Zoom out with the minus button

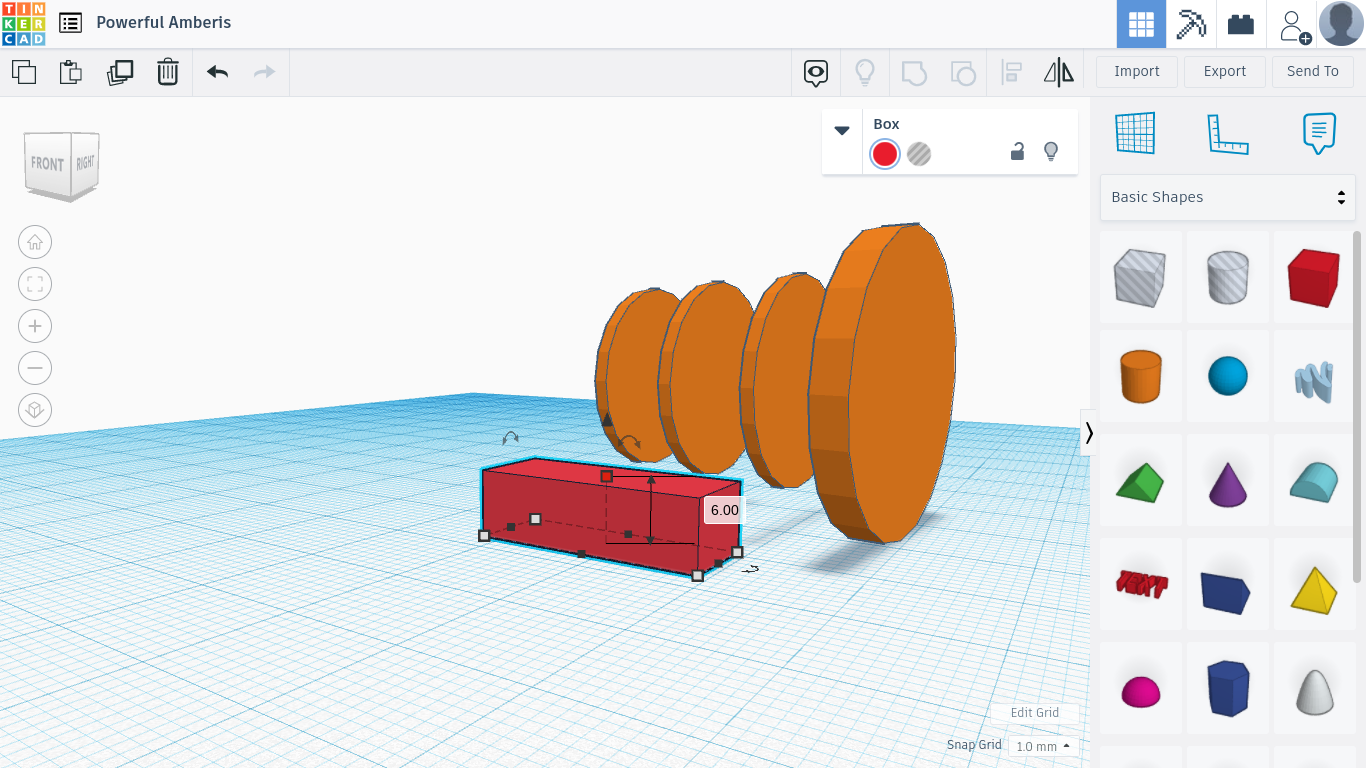[x=35, y=368]
